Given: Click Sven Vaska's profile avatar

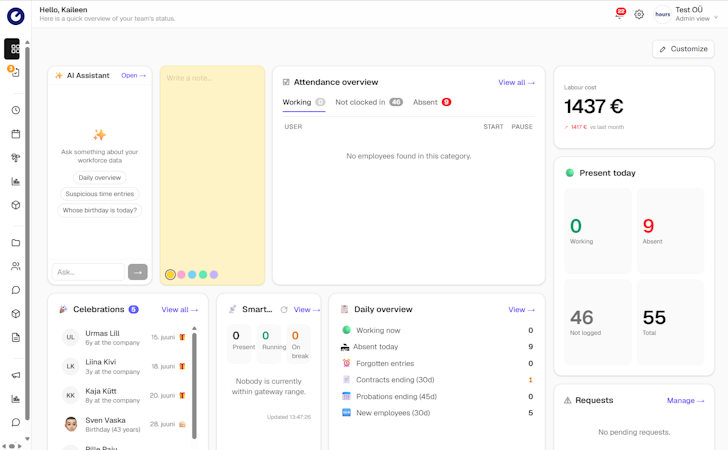Looking at the screenshot, I should pyautogui.click(x=71, y=424).
